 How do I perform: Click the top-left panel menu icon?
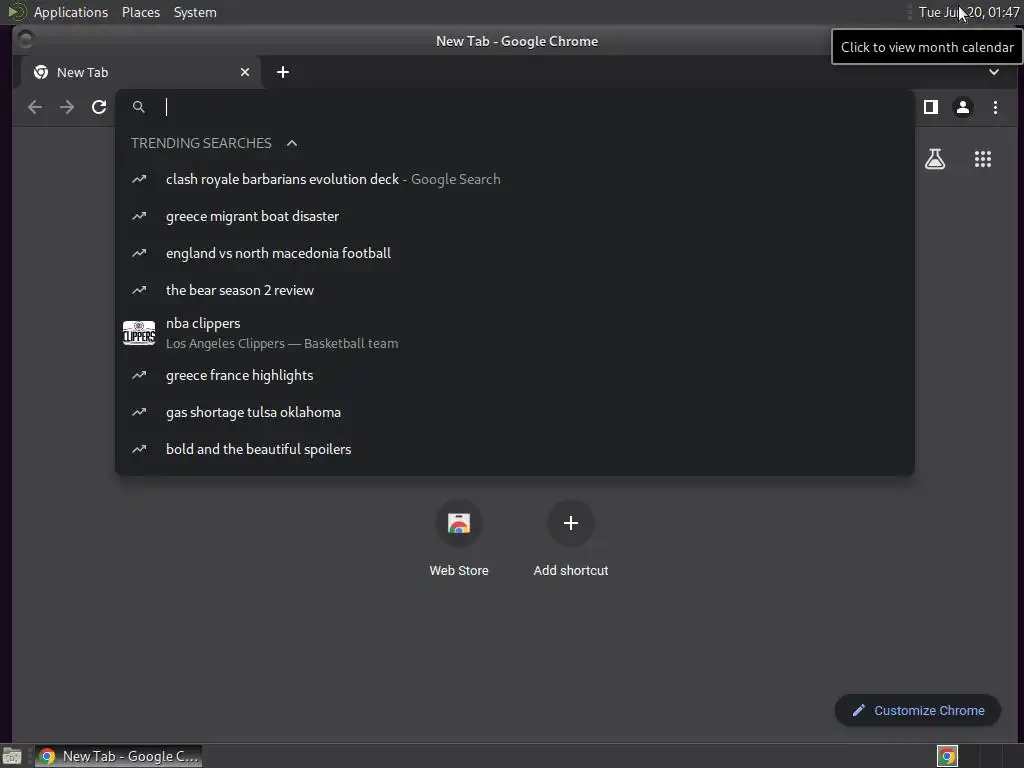17,12
